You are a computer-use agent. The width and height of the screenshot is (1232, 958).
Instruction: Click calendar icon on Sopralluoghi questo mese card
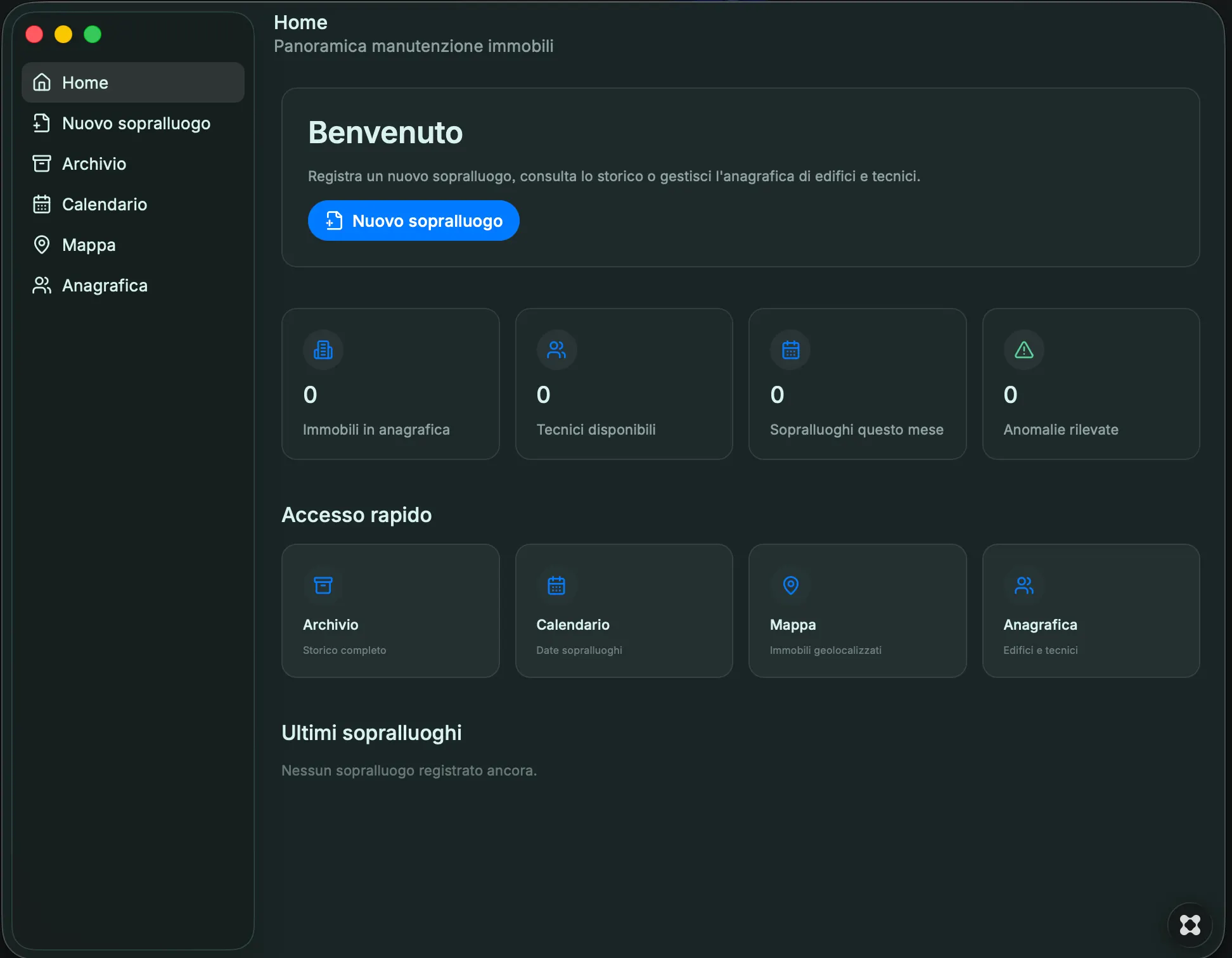click(790, 350)
